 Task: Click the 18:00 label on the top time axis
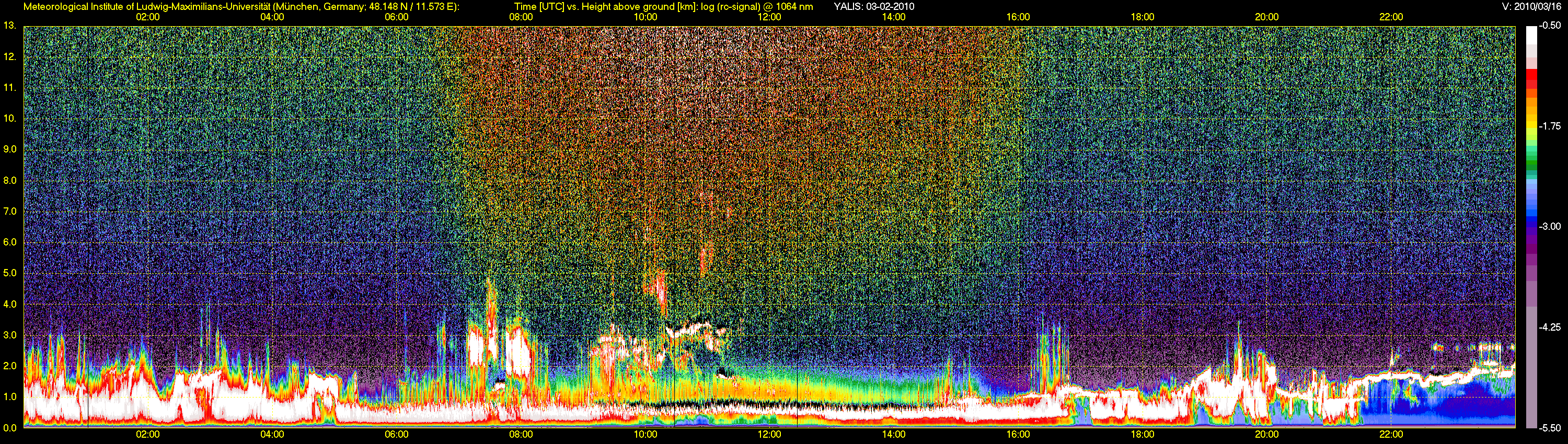coord(1143,17)
